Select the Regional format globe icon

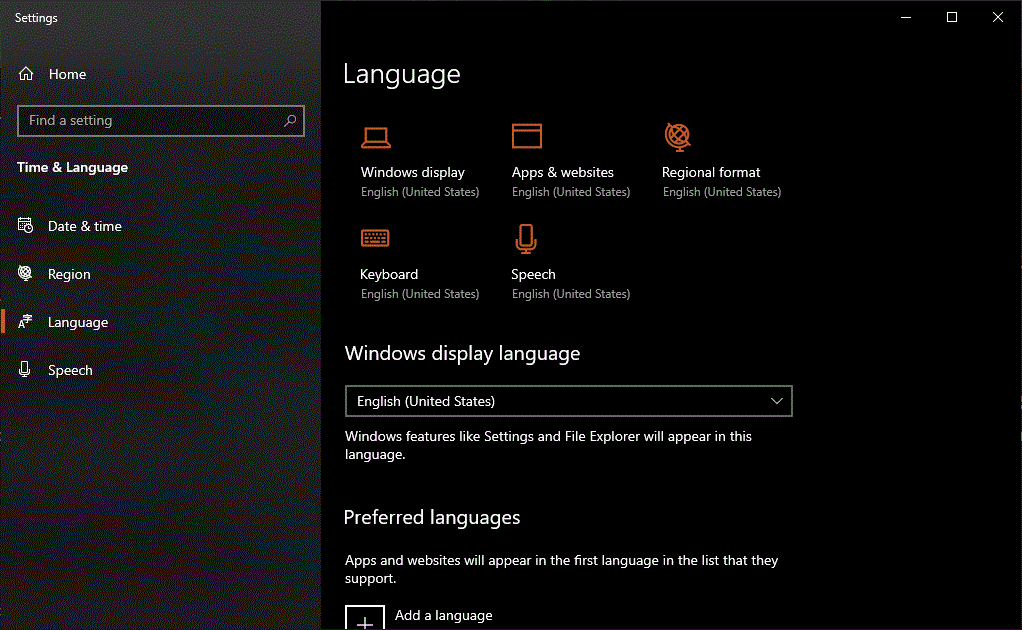677,137
